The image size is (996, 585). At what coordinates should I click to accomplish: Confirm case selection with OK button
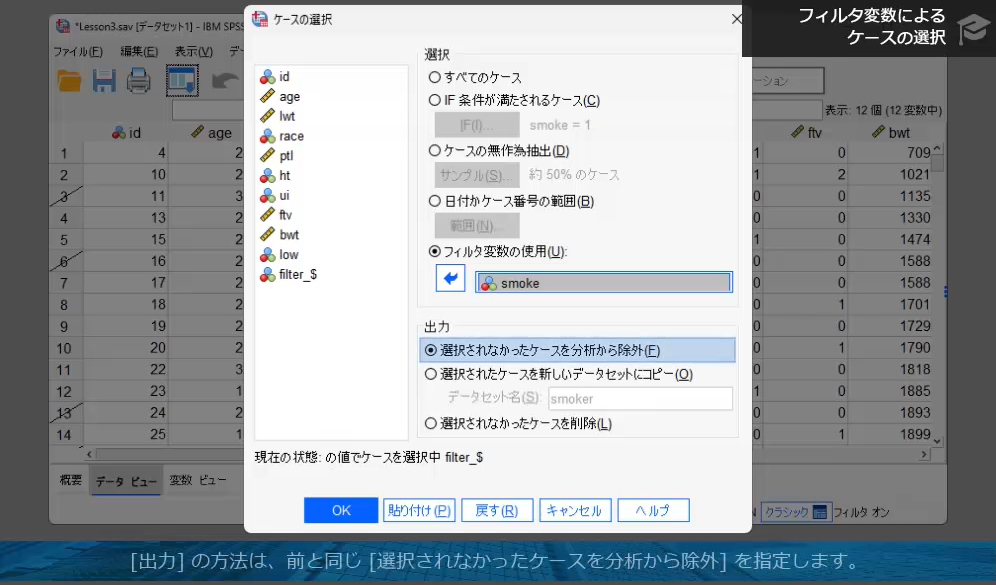[x=340, y=510]
